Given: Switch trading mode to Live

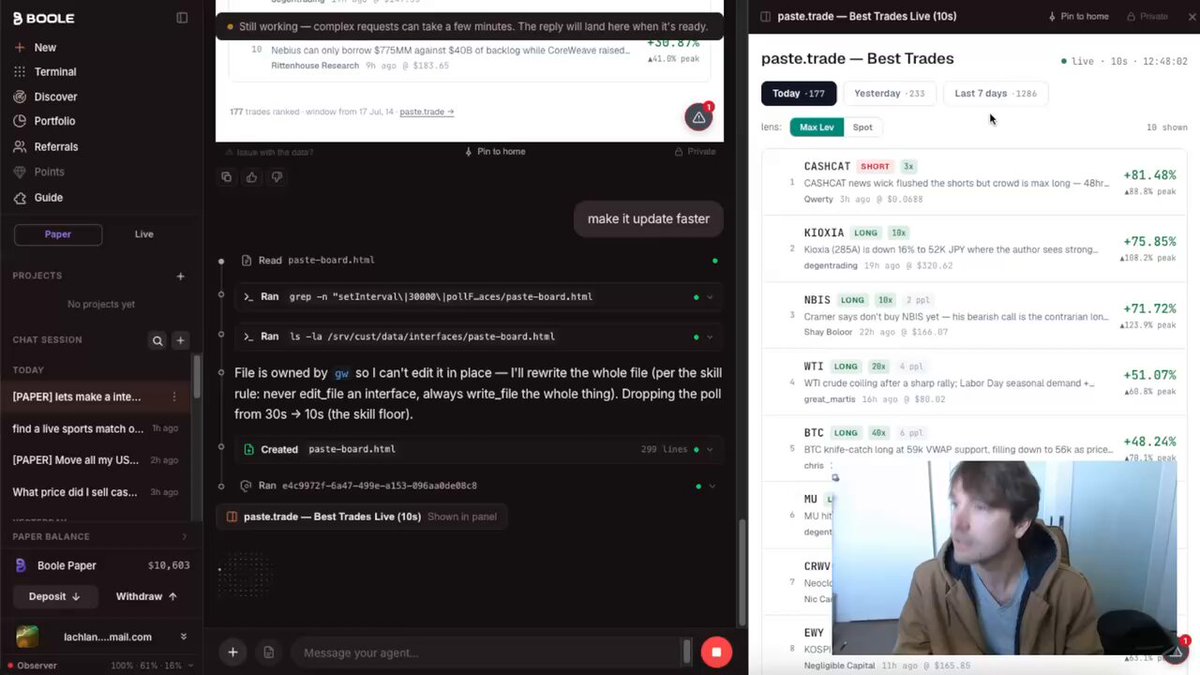Looking at the screenshot, I should (x=144, y=235).
